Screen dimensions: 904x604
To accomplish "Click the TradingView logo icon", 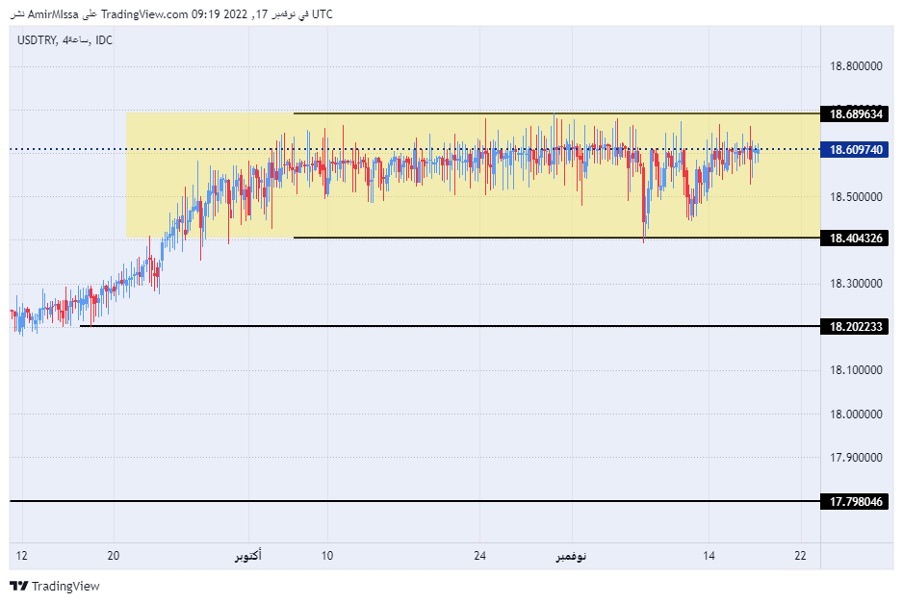I will point(18,588).
